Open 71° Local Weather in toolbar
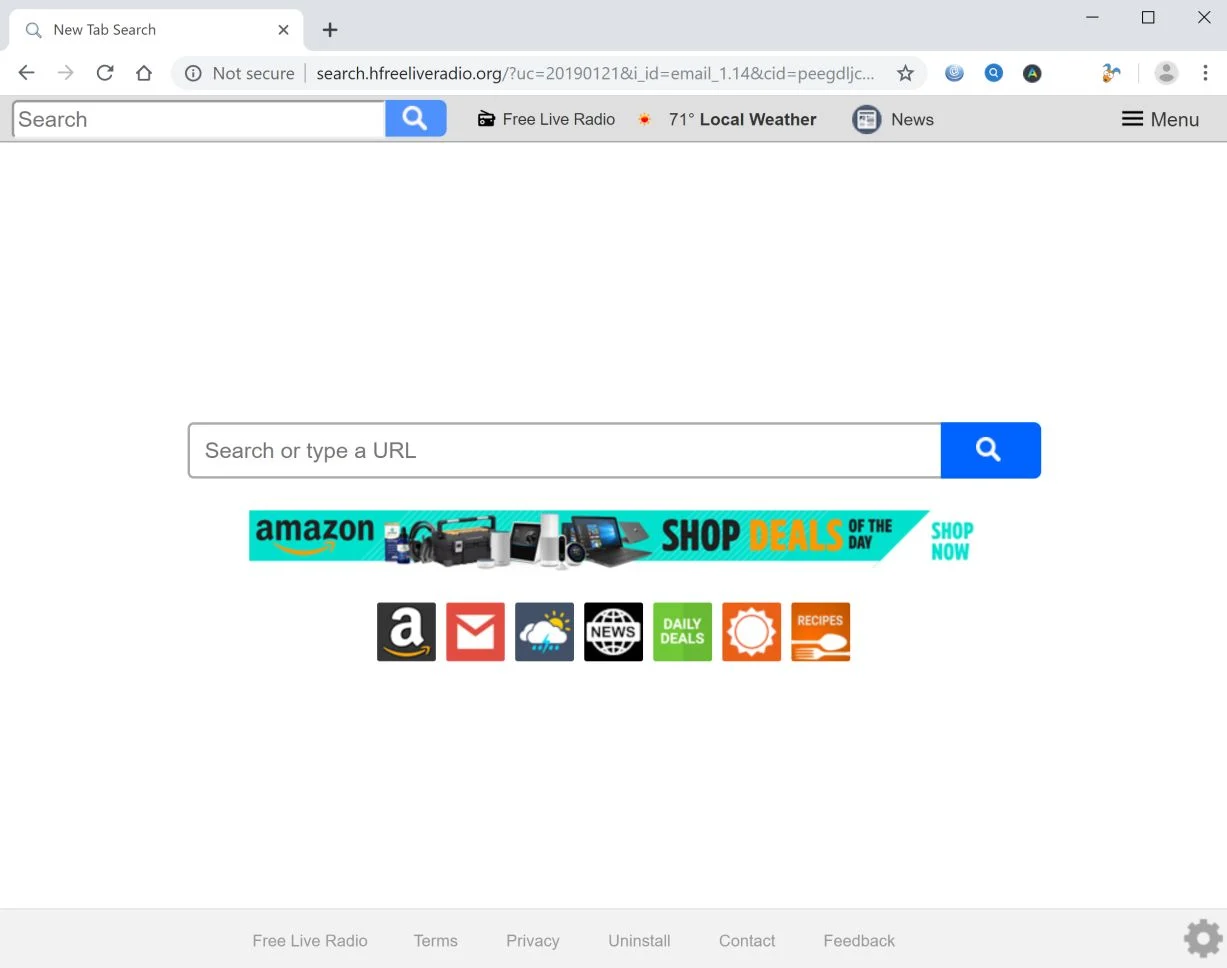This screenshot has height=968, width=1227. click(728, 119)
